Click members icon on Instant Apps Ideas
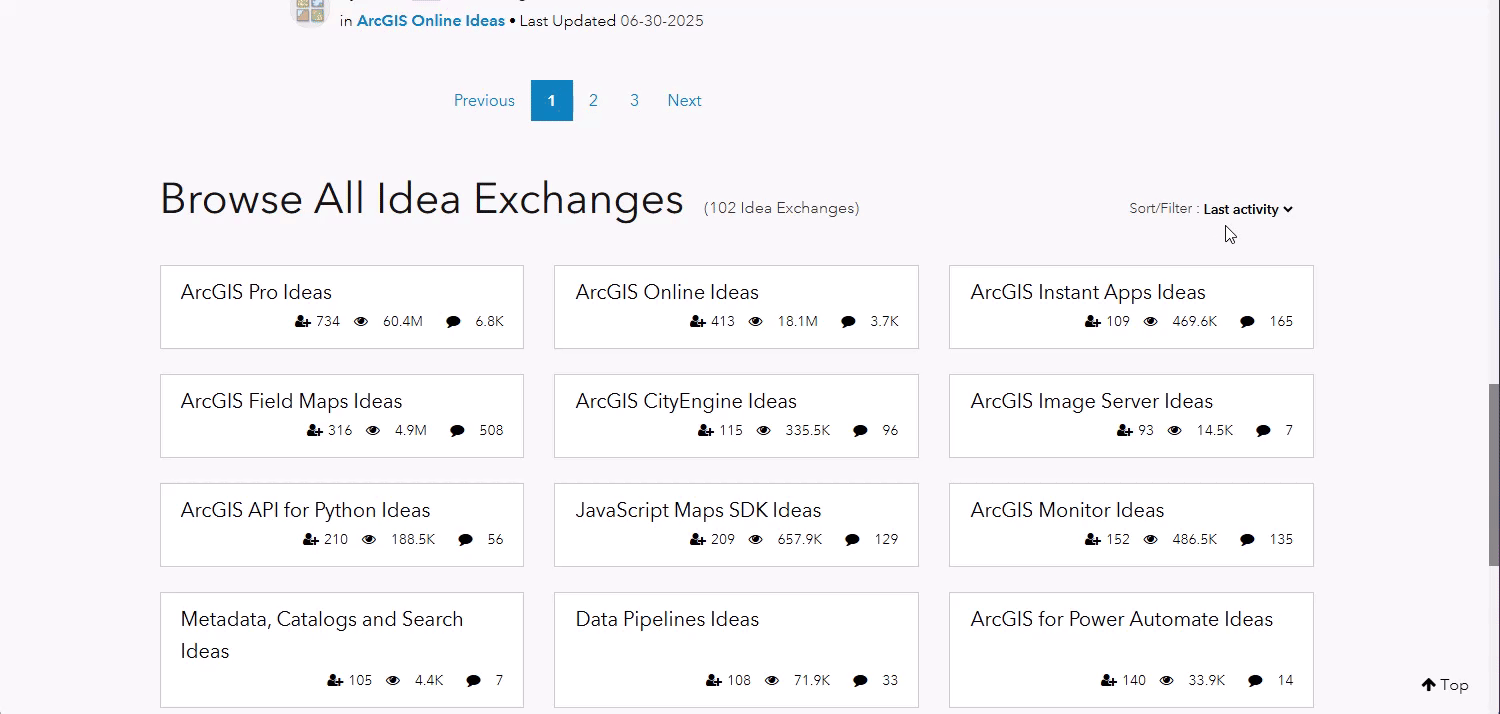The width and height of the screenshot is (1500, 714). tap(1093, 322)
